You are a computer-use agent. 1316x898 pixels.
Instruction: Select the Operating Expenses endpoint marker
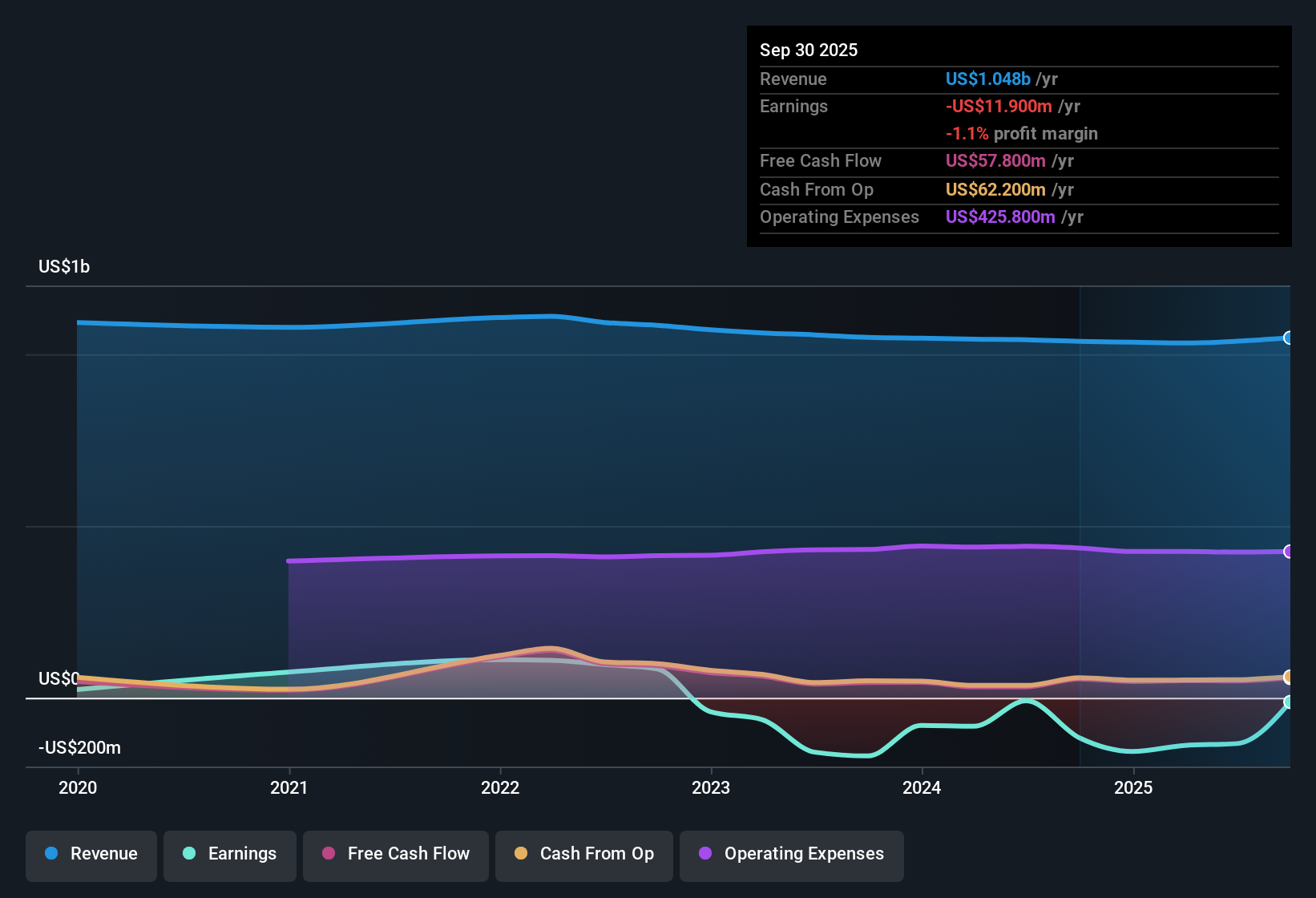1288,552
